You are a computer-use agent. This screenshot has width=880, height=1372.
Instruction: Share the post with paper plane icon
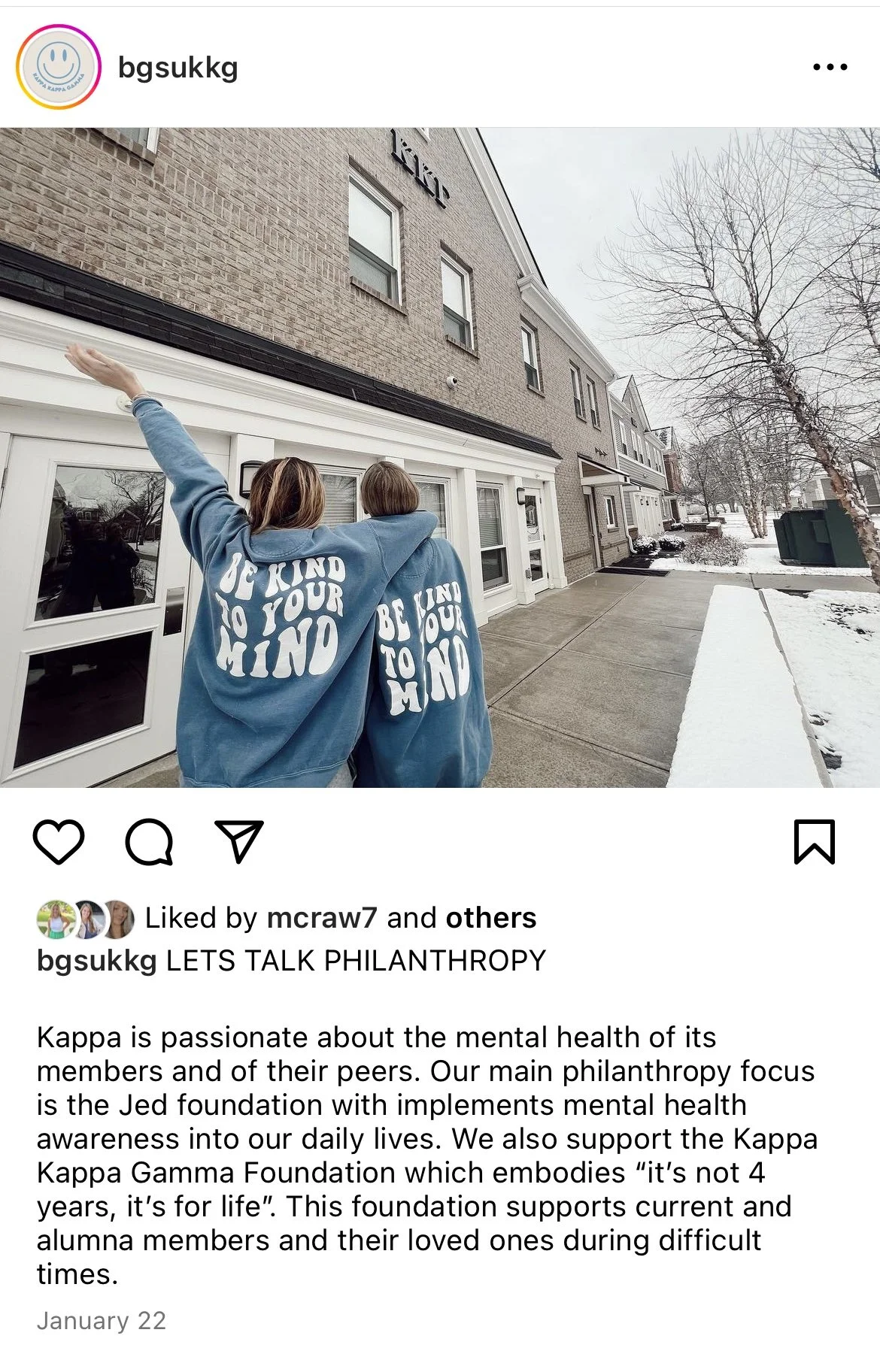coord(239,840)
